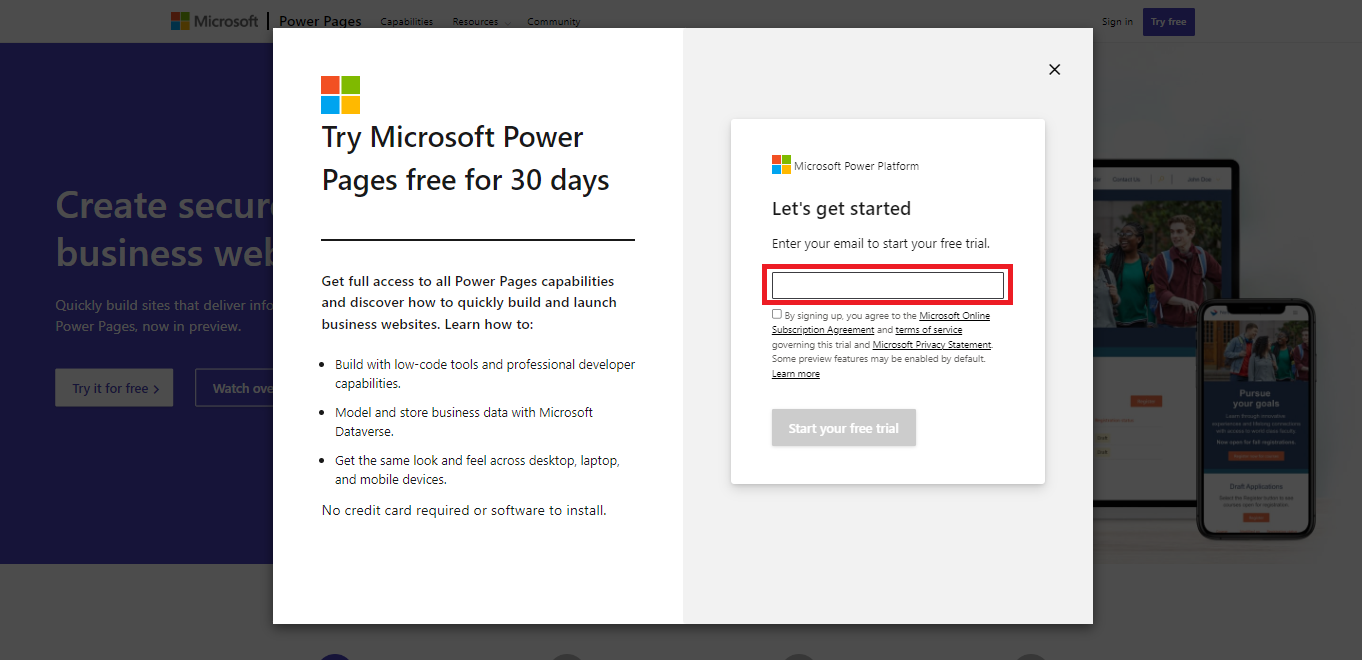Click the large Microsoft logo in dialog
Image resolution: width=1362 pixels, height=660 pixels.
point(340,95)
